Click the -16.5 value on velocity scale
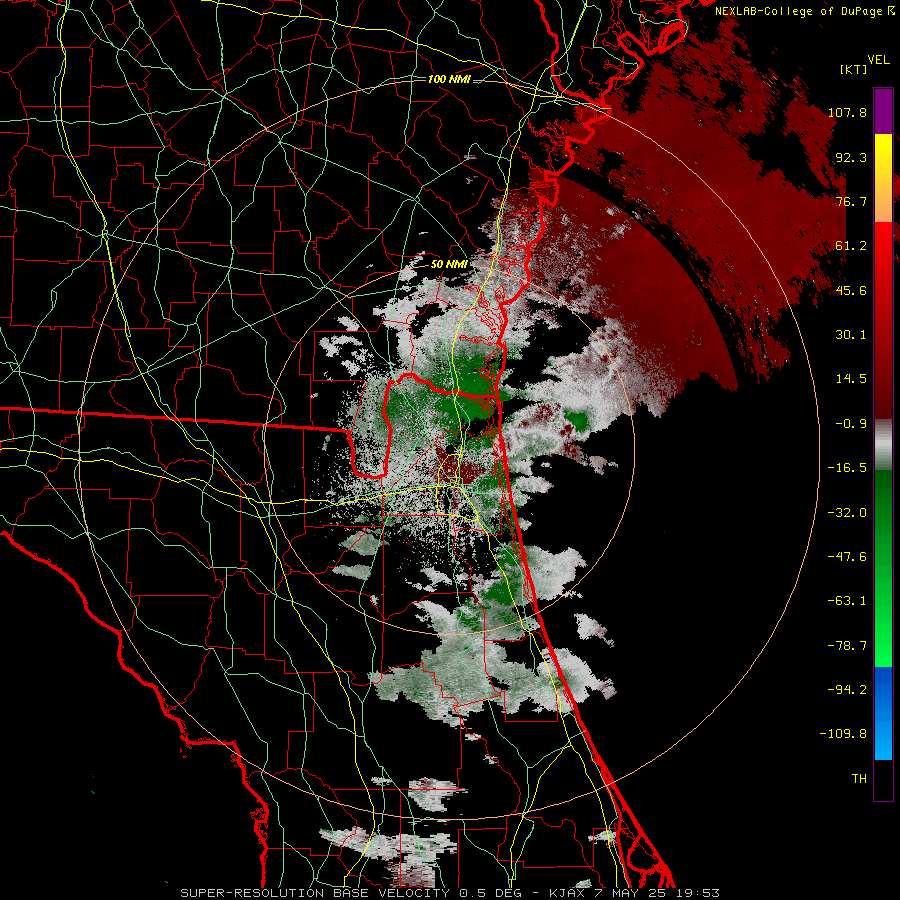 [x=847, y=468]
